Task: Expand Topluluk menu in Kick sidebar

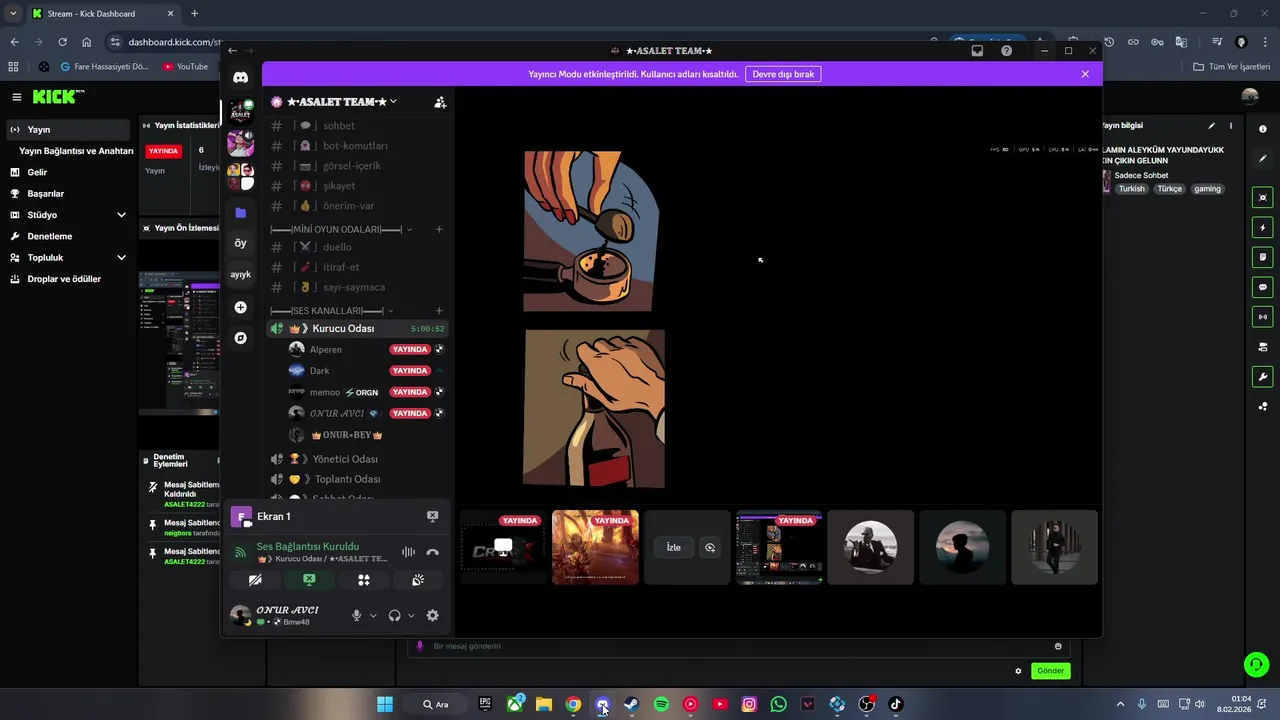Action: click(x=121, y=258)
